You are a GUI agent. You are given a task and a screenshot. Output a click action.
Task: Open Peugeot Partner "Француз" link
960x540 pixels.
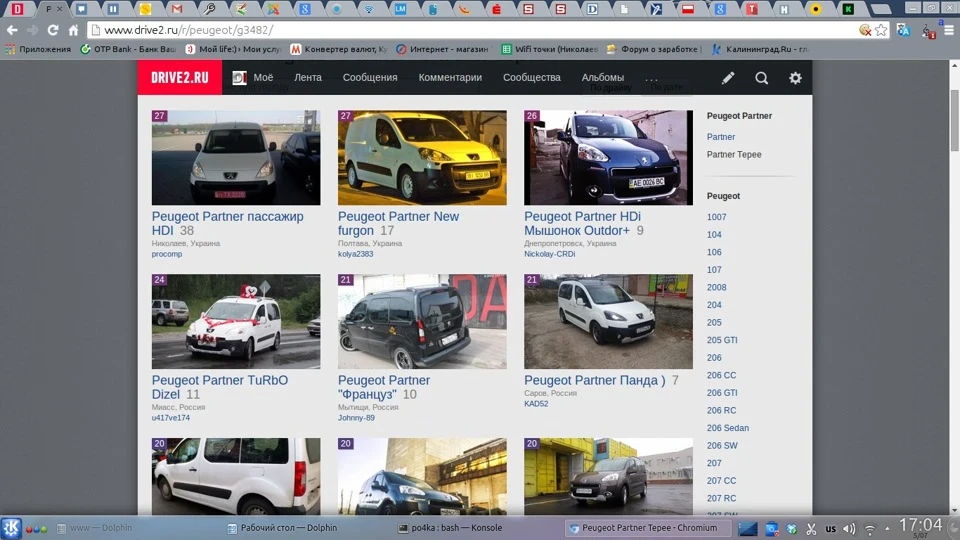pyautogui.click(x=384, y=387)
